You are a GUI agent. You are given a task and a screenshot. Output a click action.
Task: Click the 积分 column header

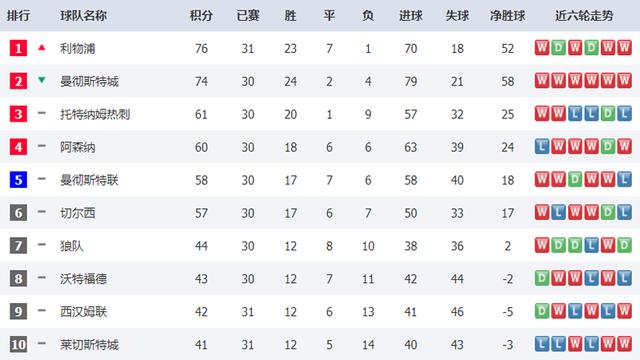pyautogui.click(x=201, y=16)
